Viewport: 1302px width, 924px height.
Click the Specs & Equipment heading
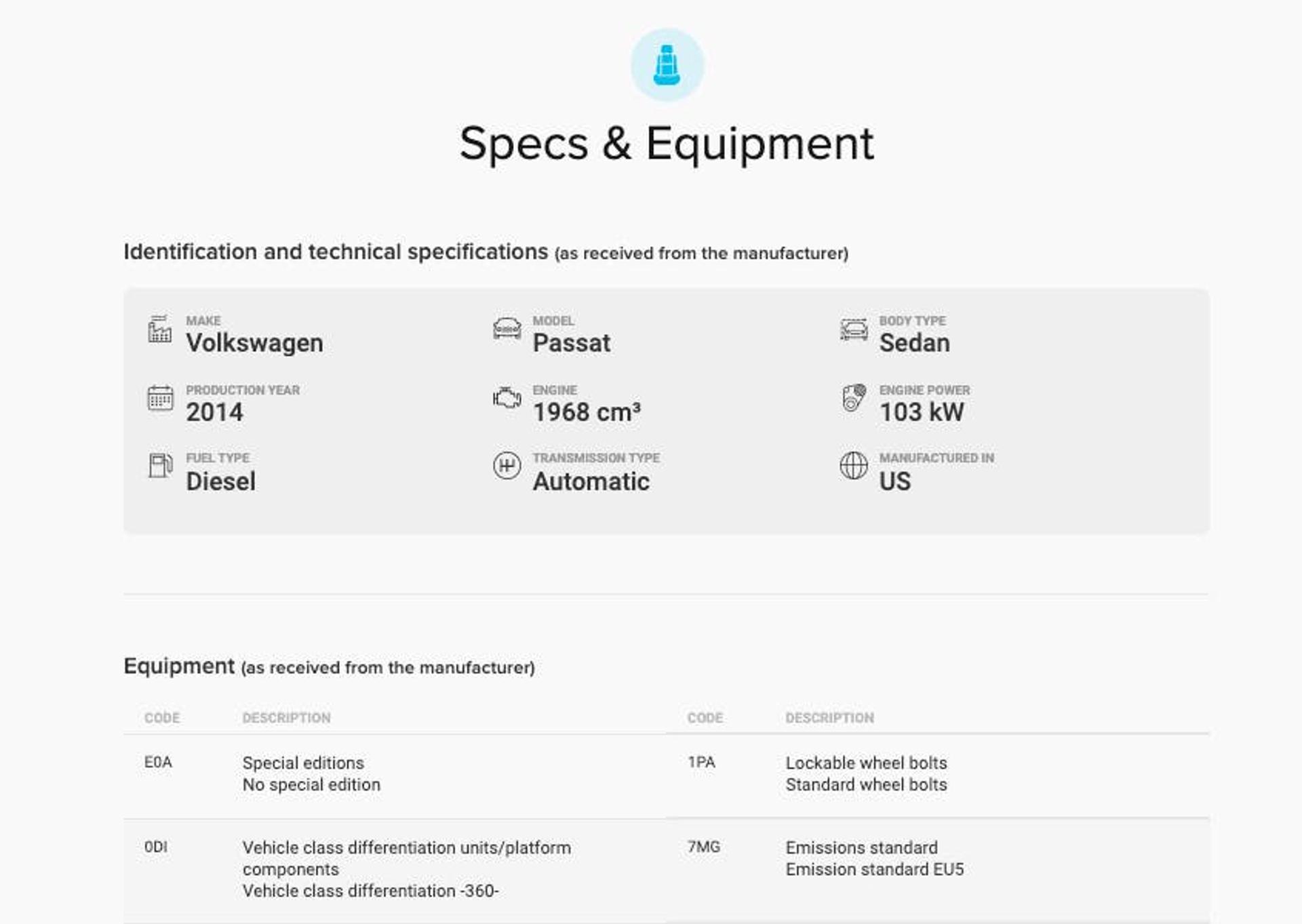pyautogui.click(x=666, y=144)
